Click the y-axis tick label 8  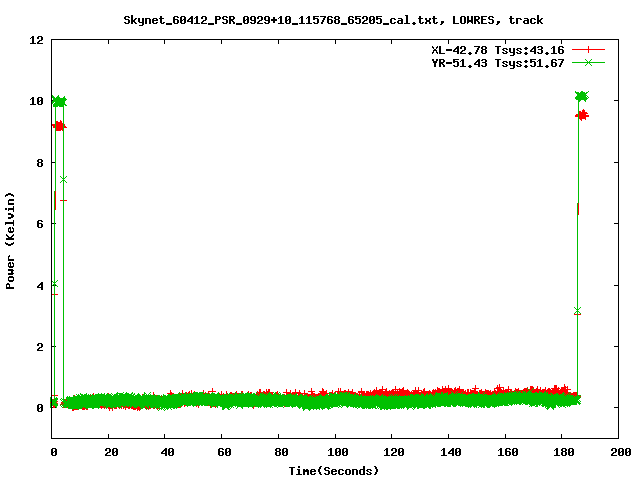pos(40,163)
